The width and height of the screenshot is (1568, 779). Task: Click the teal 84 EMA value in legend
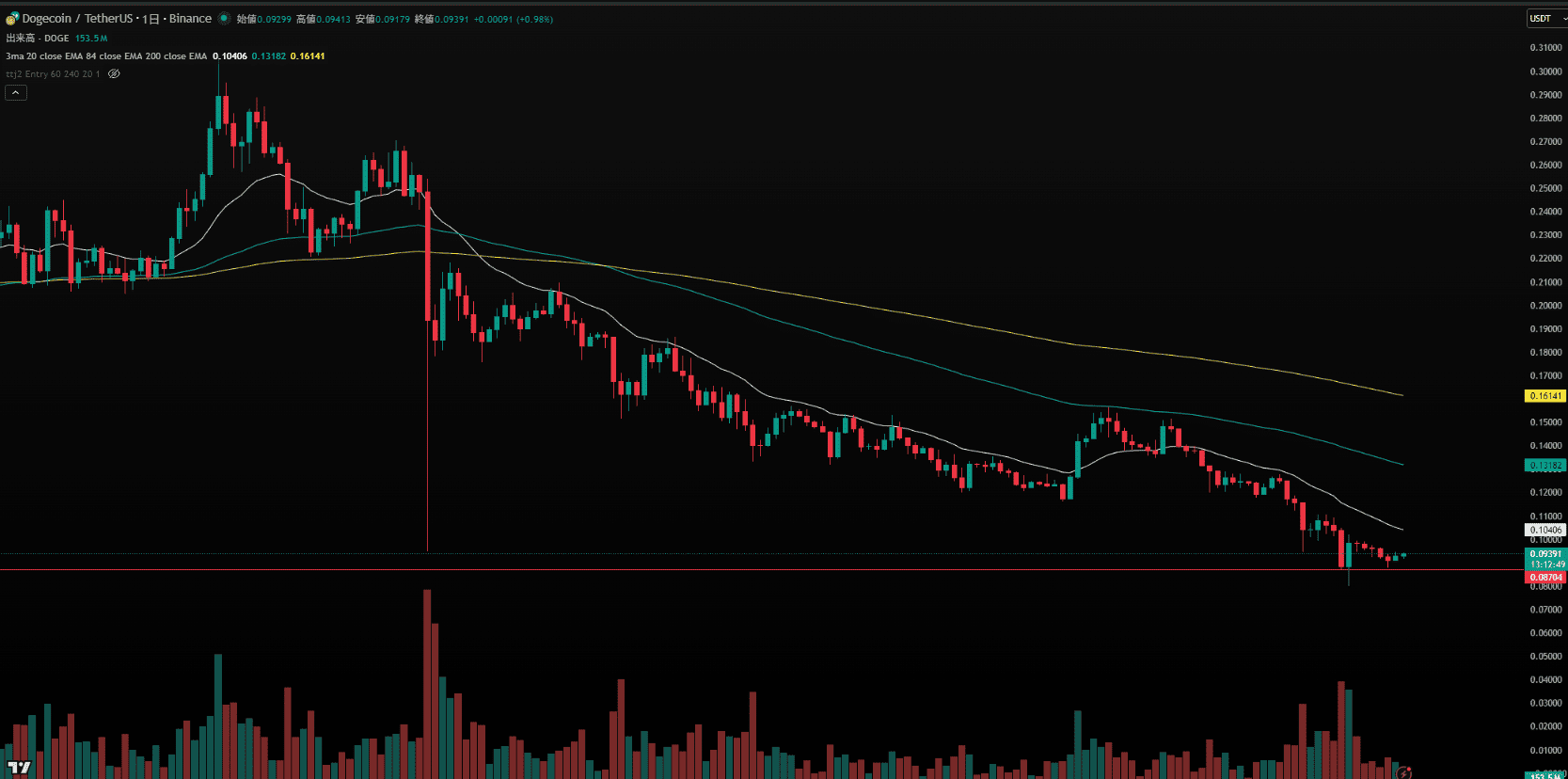[268, 56]
